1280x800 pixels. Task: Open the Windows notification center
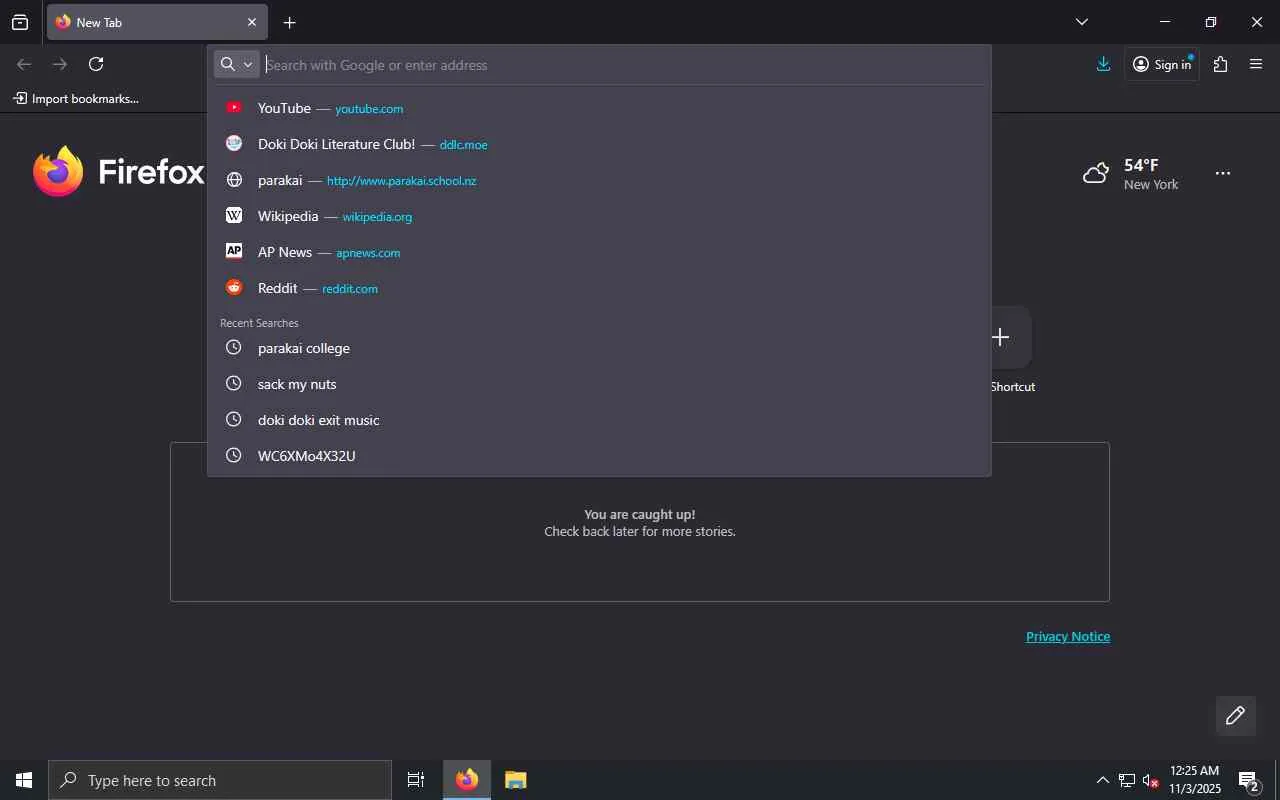pyautogui.click(x=1250, y=780)
